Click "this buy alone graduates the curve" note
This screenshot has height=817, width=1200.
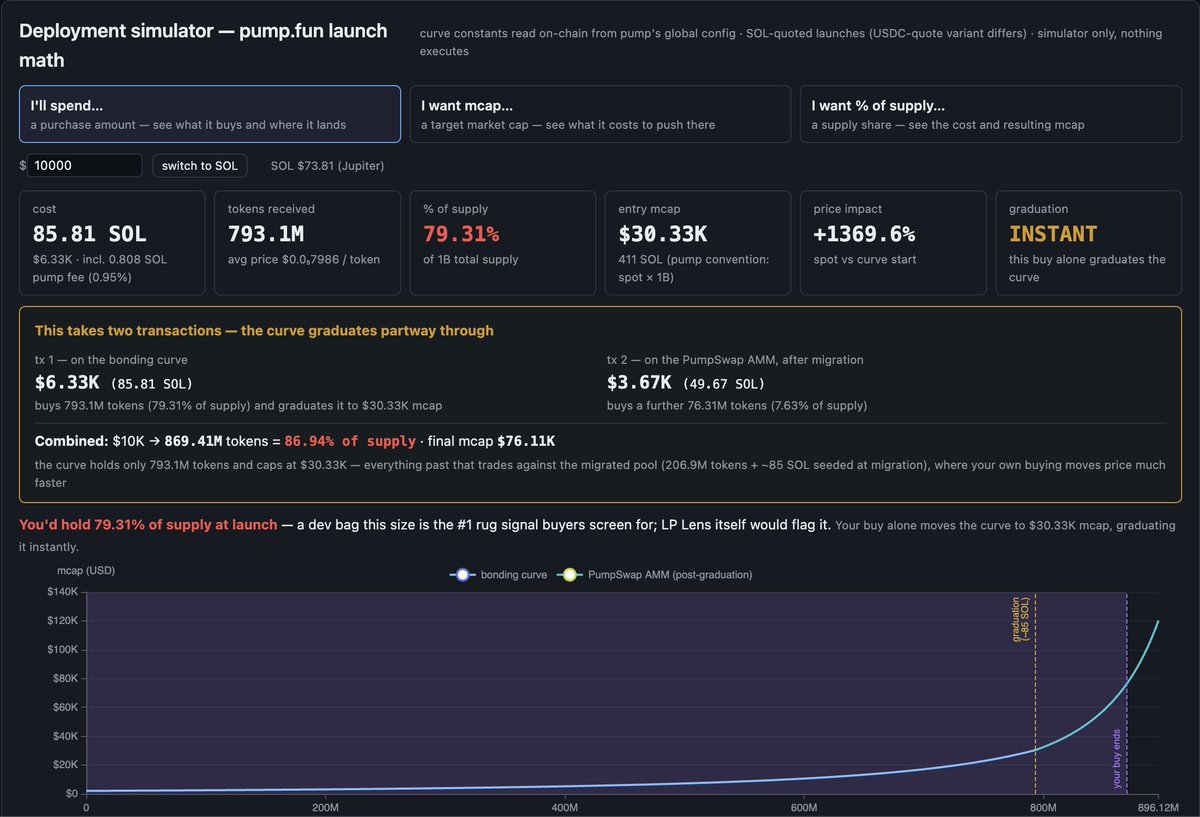(x=1087, y=267)
